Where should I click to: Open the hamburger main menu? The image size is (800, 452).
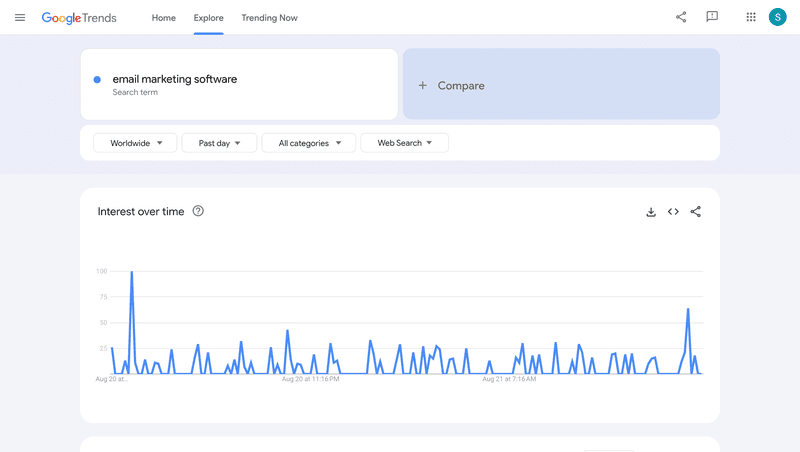(20, 17)
